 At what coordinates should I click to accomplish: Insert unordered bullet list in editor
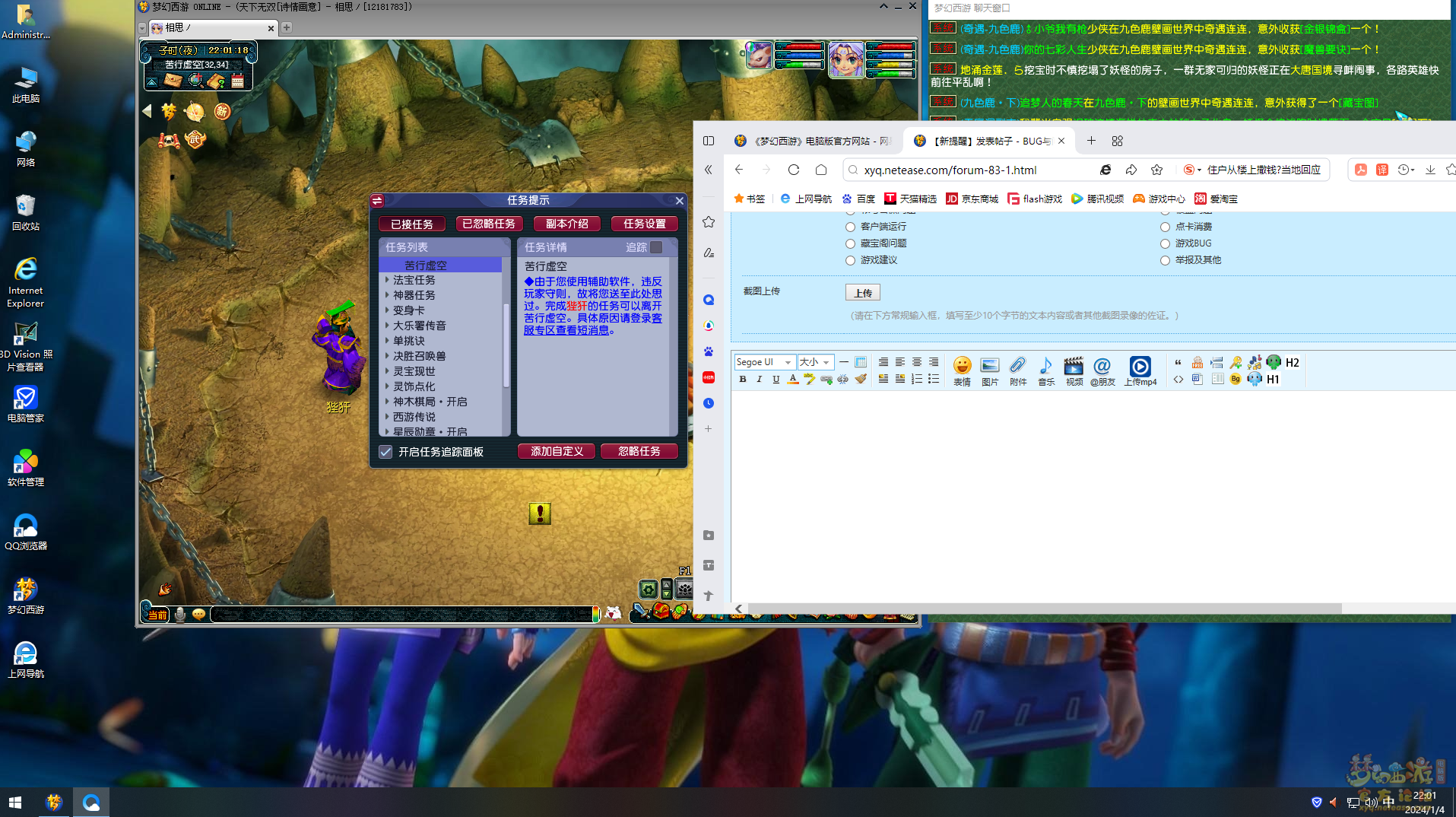[x=934, y=379]
